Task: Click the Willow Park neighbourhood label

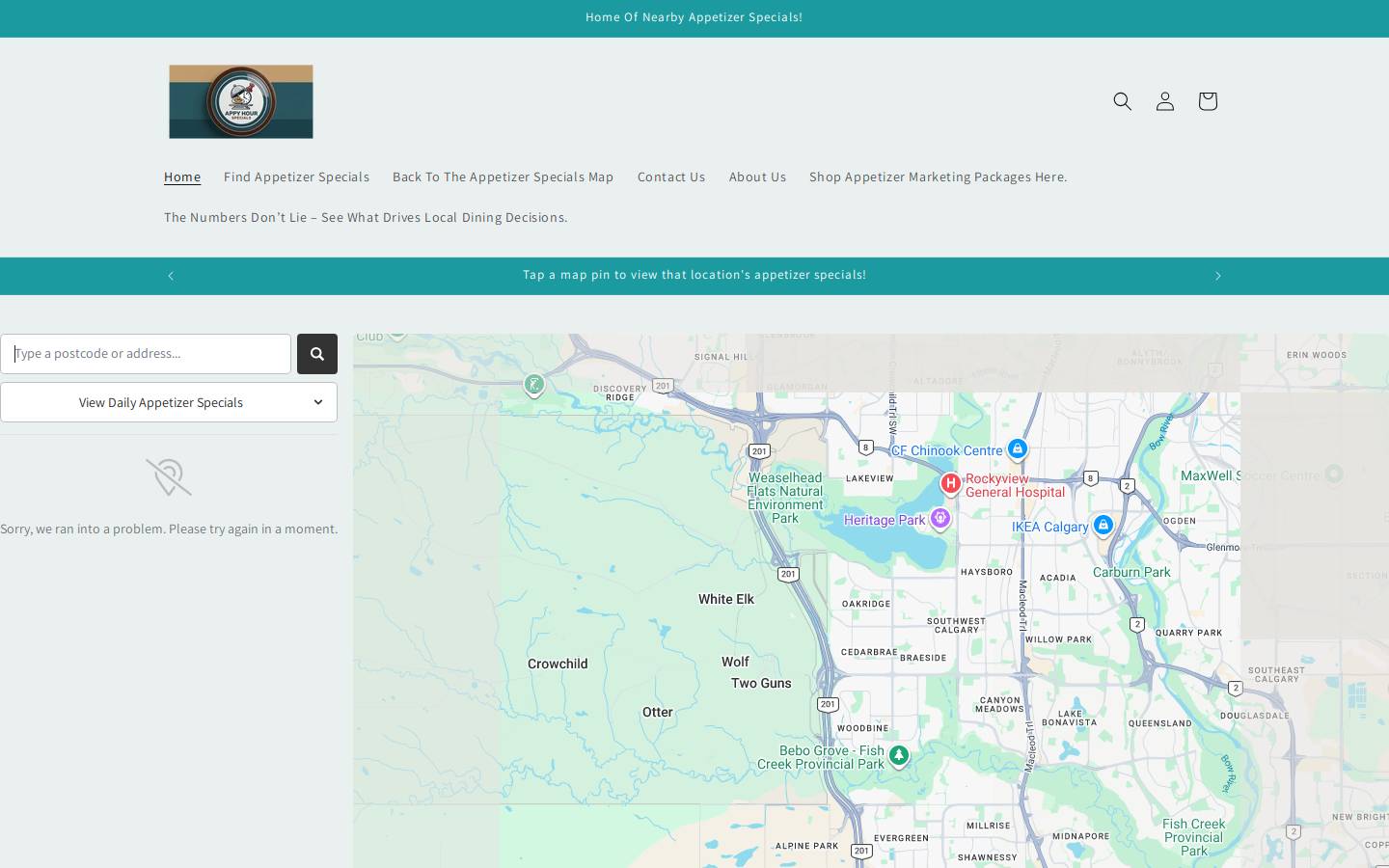Action: tap(1058, 639)
